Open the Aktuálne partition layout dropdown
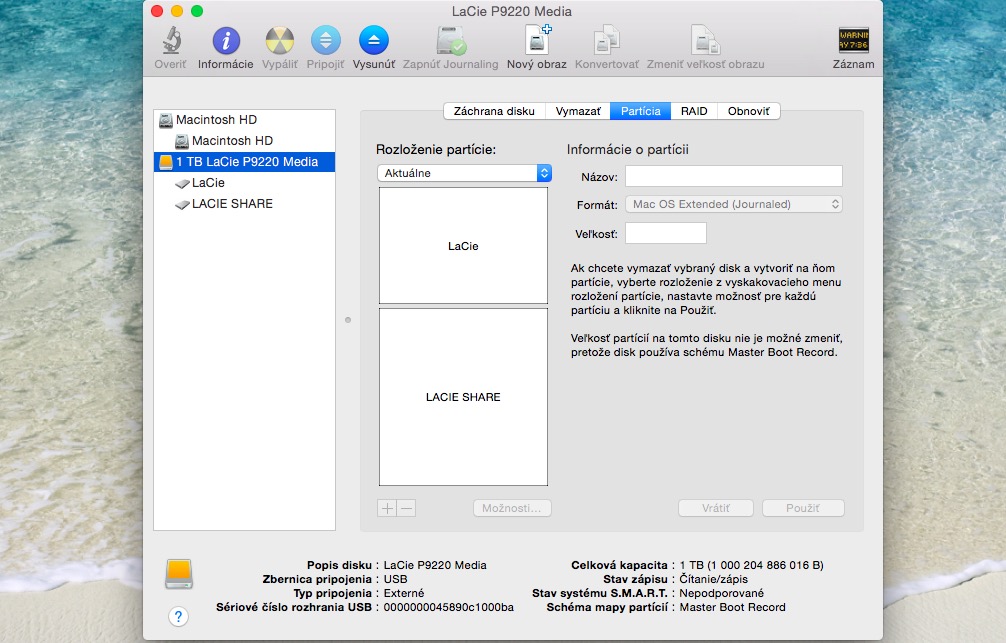1006x643 pixels. [x=465, y=173]
